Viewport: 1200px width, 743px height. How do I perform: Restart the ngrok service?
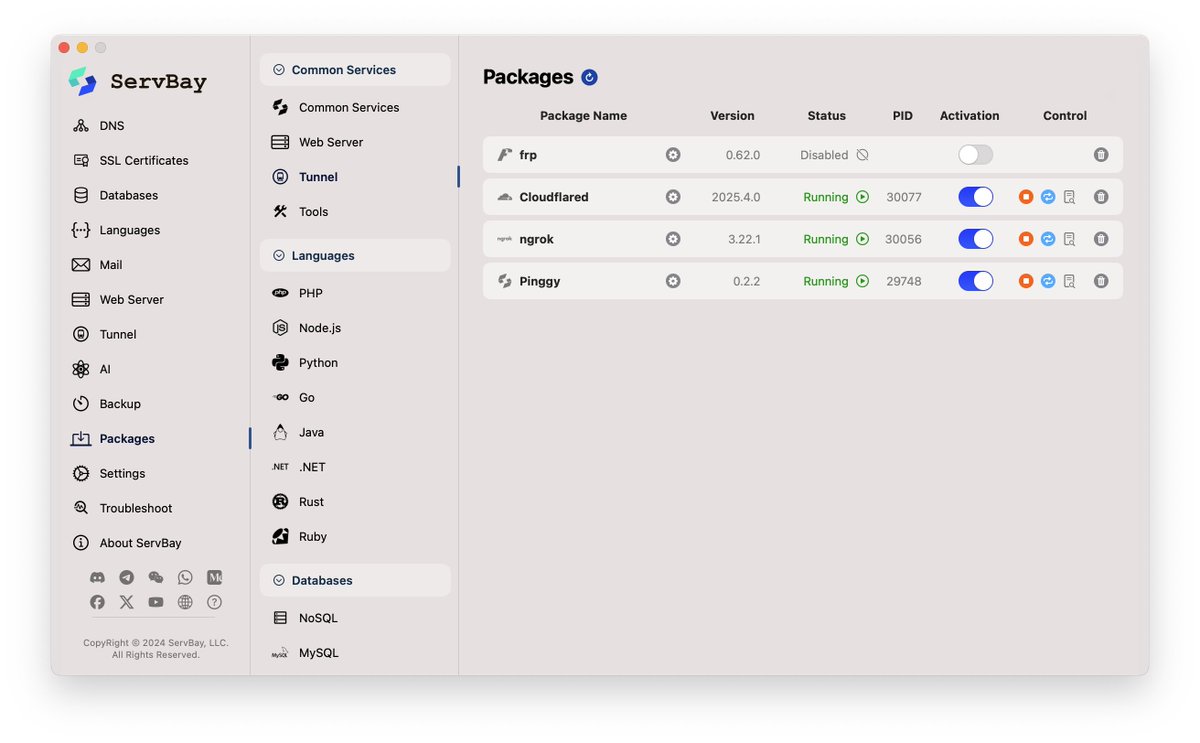point(1048,239)
